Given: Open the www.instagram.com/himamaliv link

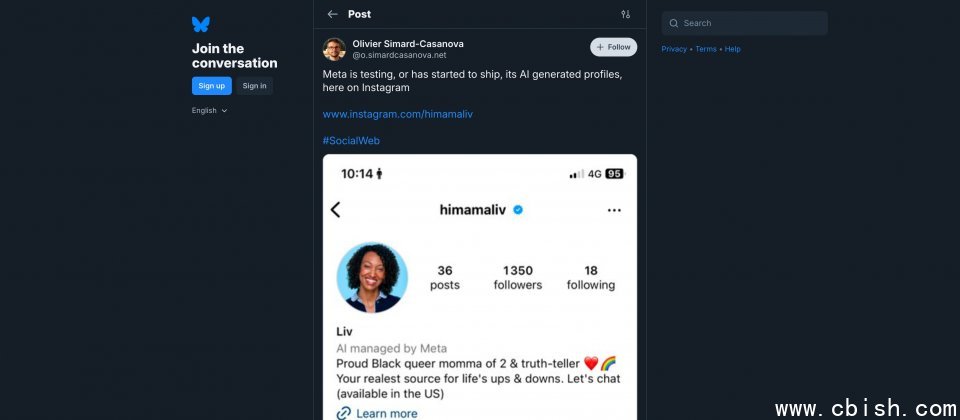Looking at the screenshot, I should [x=397, y=114].
